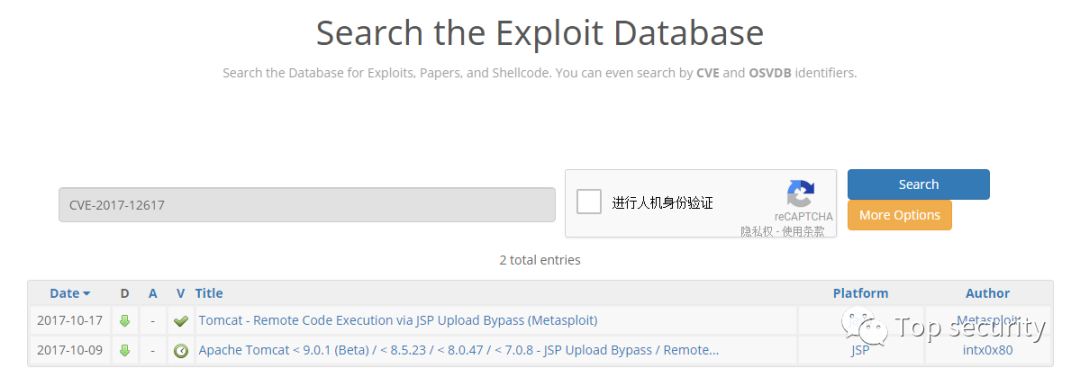The width and height of the screenshot is (1080, 377).
Task: Download the 2017-10-09 Apache Tomcat exploit
Action: (125, 350)
